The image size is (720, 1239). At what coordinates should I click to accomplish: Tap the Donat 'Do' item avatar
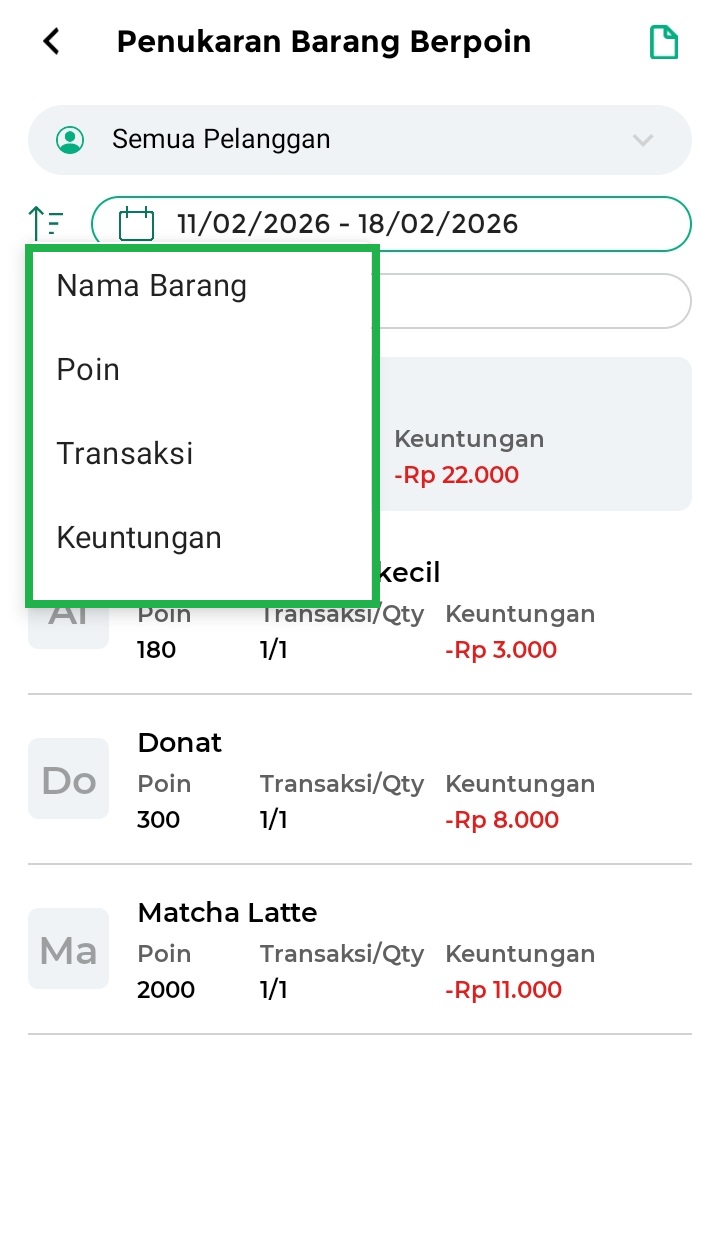[x=68, y=779]
